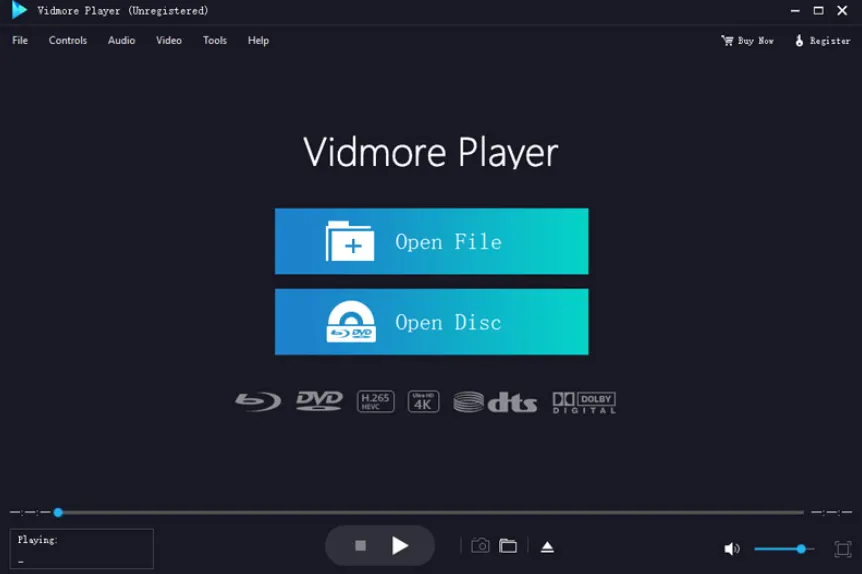Open the Video menu
The height and width of the screenshot is (574, 862).
168,41
